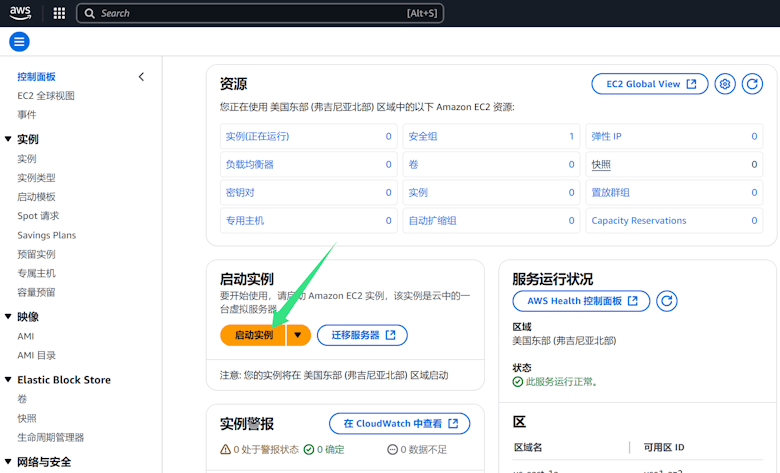780x473 pixels.
Task: Refresh the service health status panel
Action: tap(666, 301)
